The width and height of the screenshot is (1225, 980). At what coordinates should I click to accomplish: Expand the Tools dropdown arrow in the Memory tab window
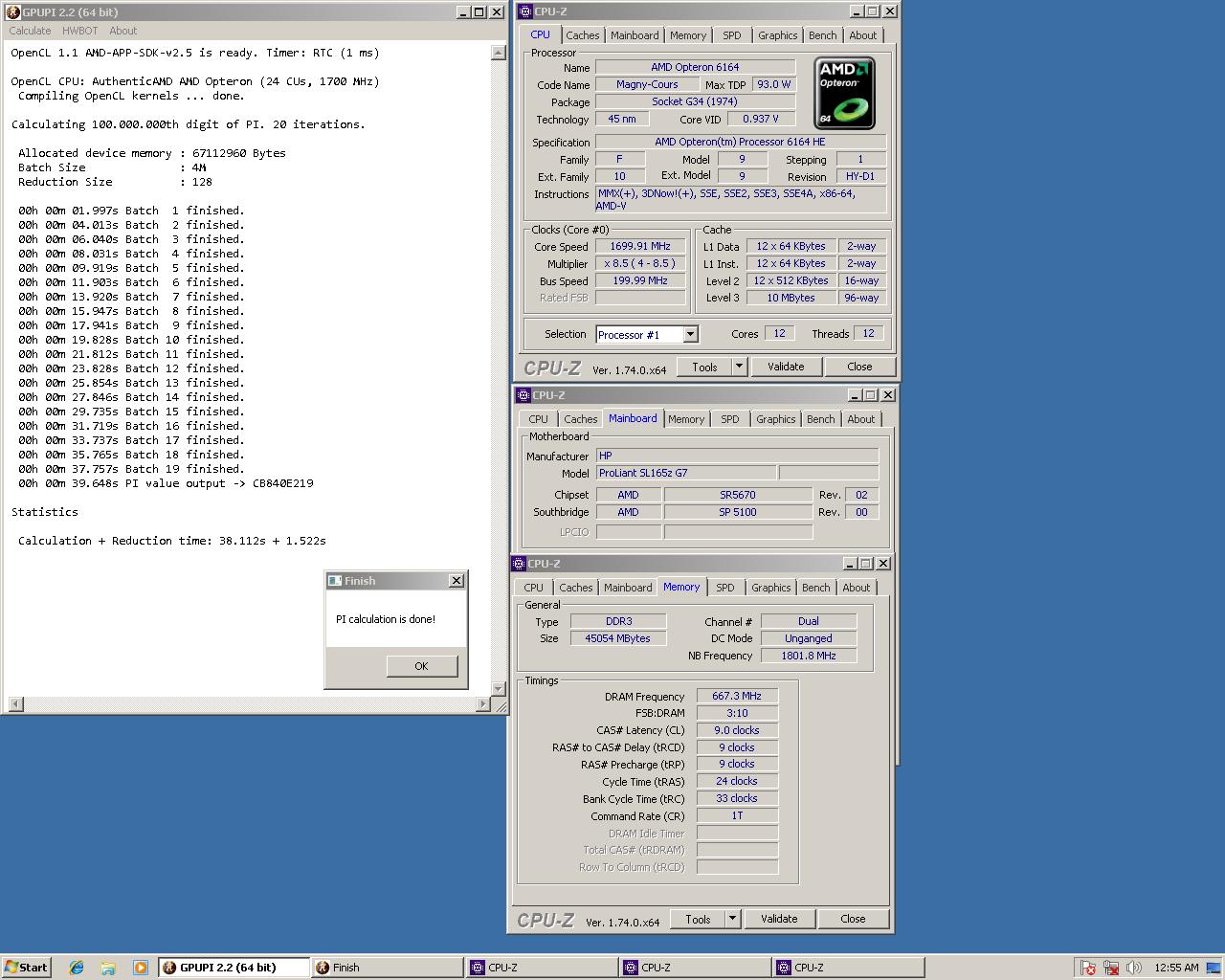tap(732, 919)
